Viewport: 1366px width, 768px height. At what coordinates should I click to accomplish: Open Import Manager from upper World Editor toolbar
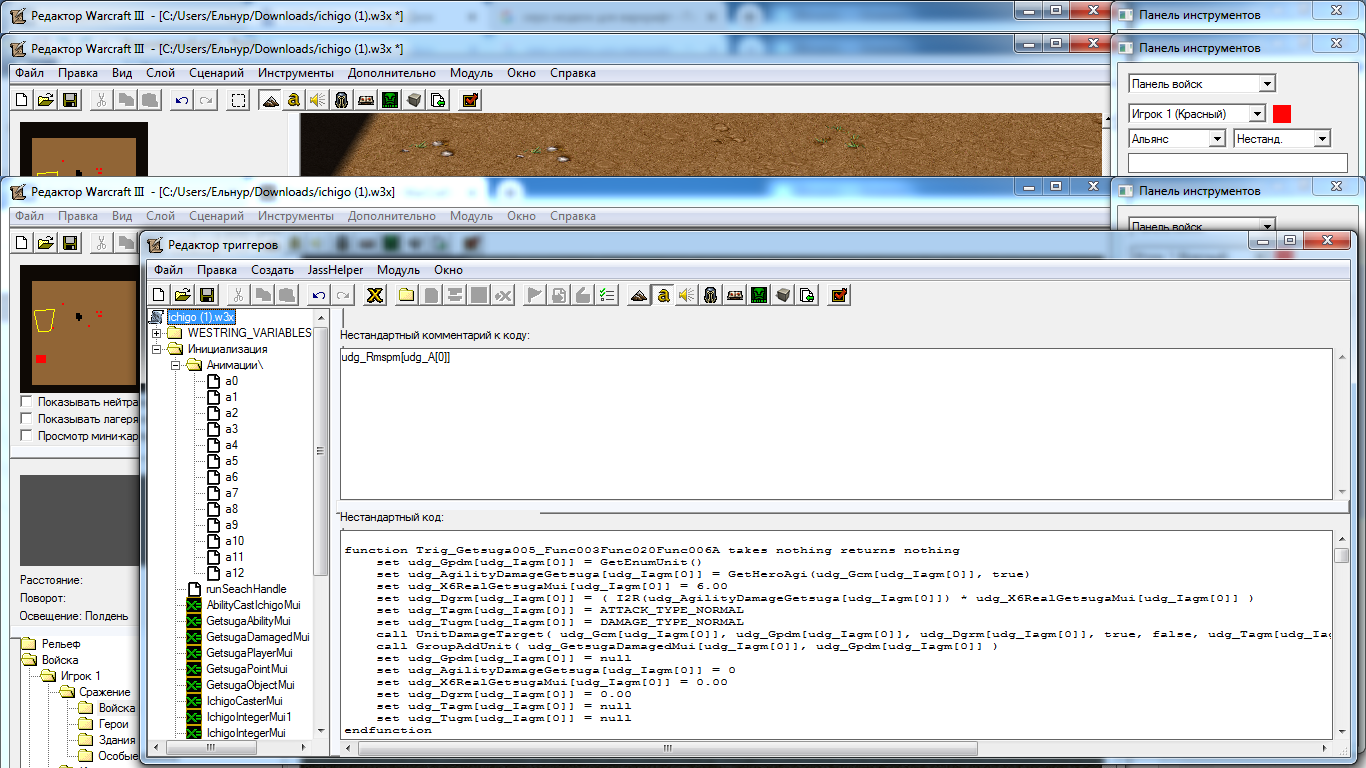click(438, 100)
